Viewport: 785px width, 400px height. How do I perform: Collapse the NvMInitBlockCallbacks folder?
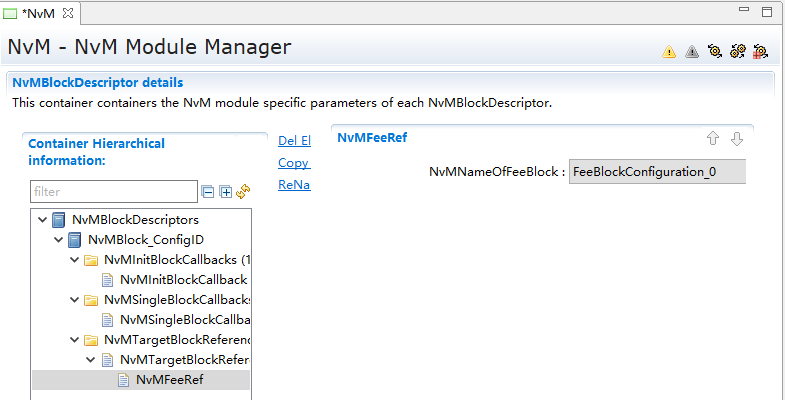pos(75,260)
